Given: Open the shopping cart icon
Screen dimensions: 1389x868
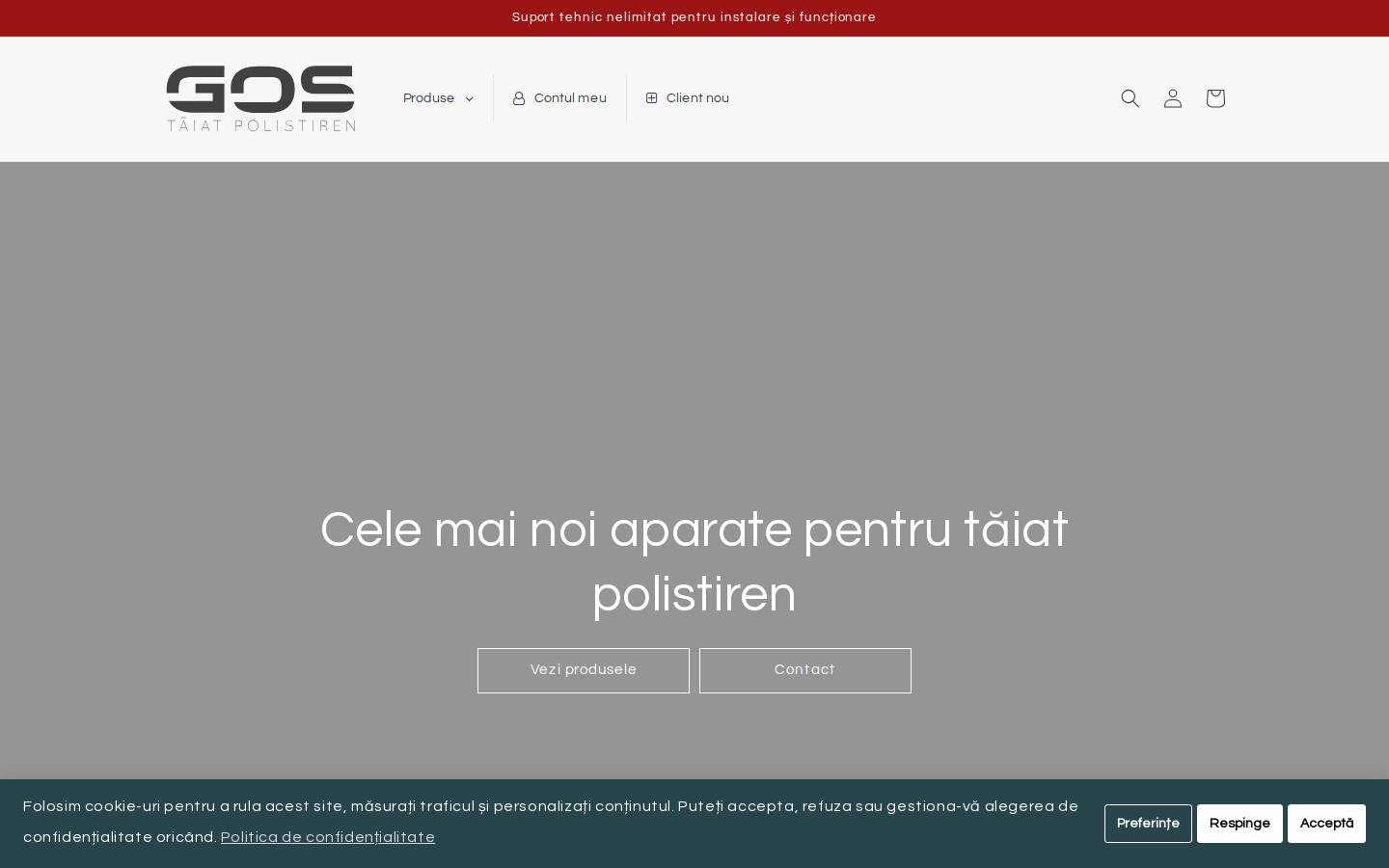Looking at the screenshot, I should (1215, 98).
